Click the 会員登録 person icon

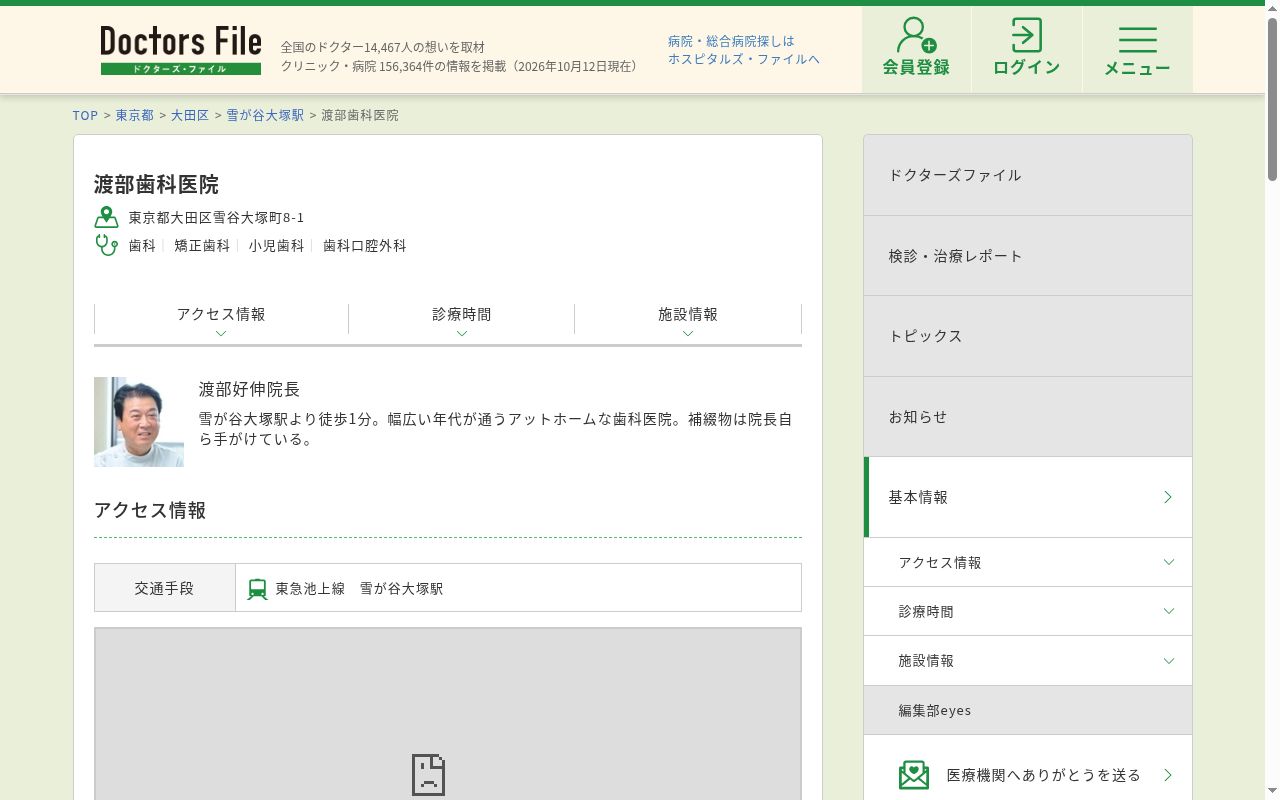click(916, 35)
